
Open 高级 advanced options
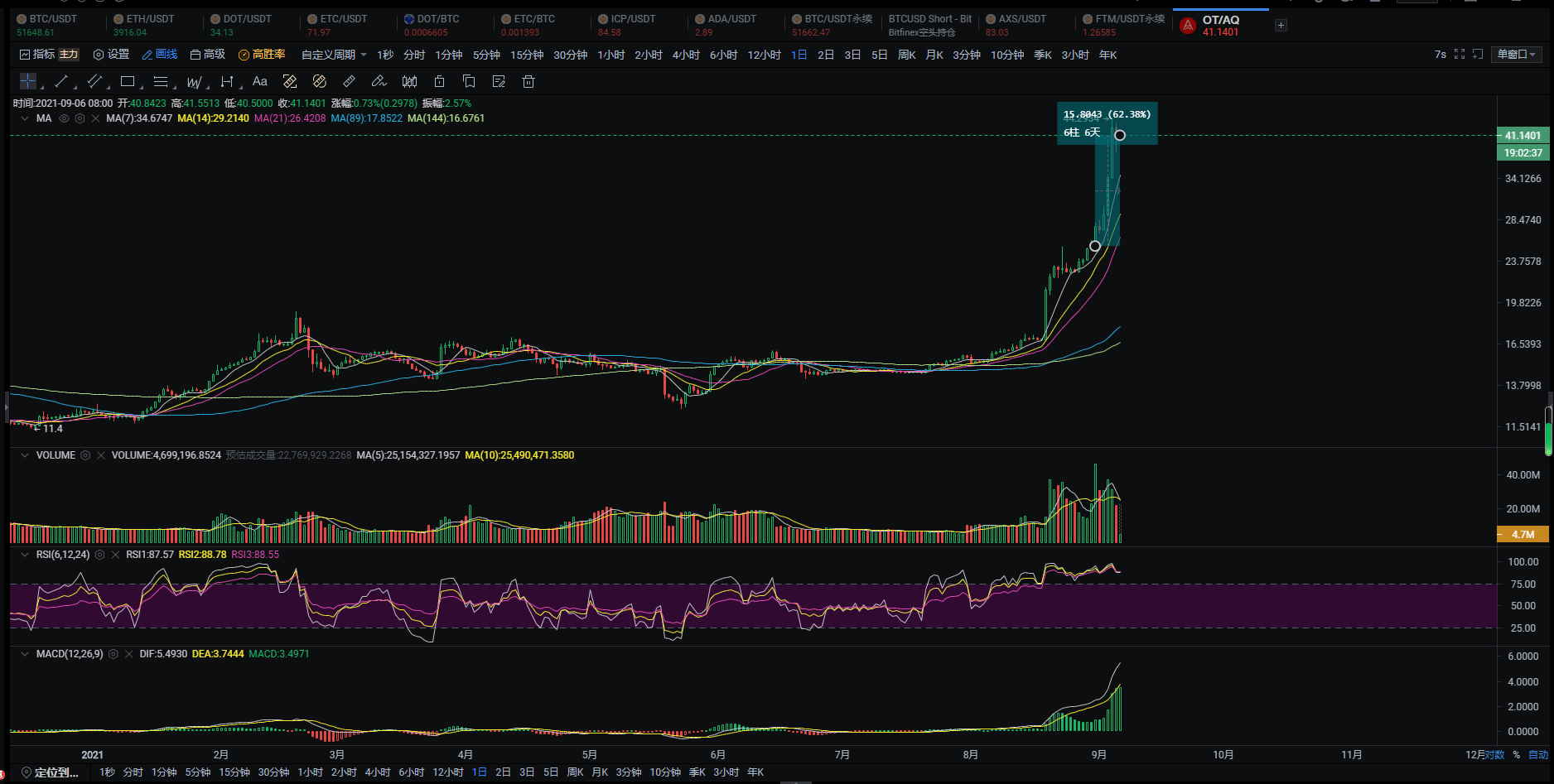[x=208, y=55]
